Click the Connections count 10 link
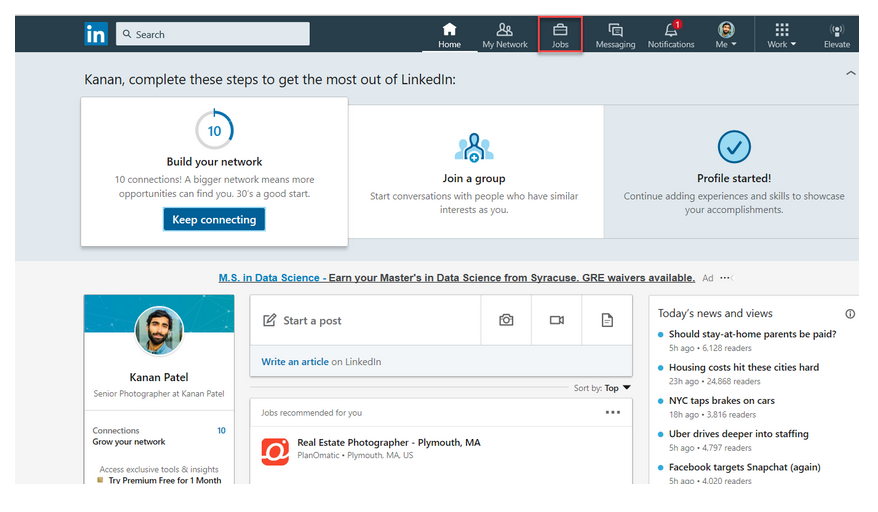The width and height of the screenshot is (878, 512). coord(221,430)
